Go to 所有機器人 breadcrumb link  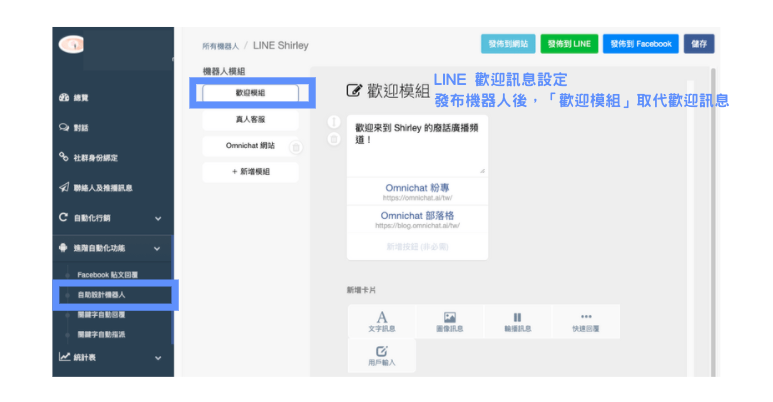[220, 46]
